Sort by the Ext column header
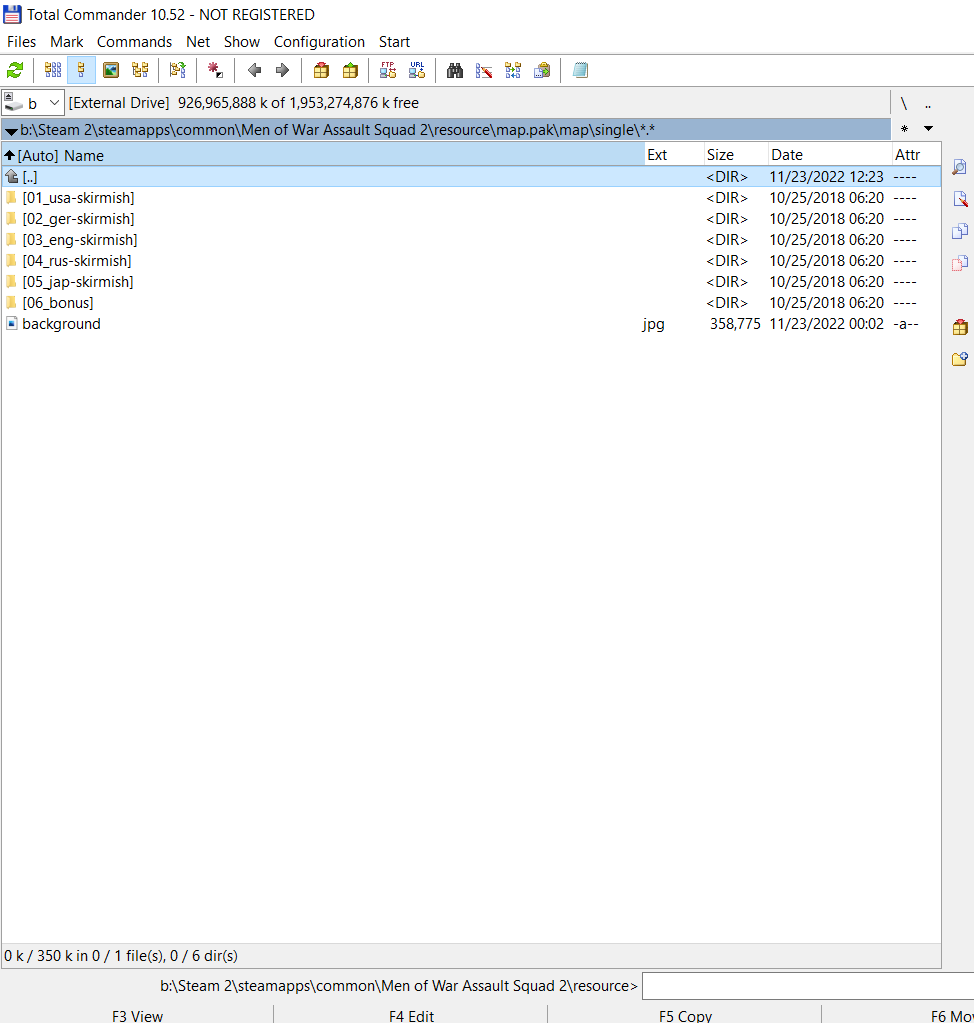The height and width of the screenshot is (1023, 974). (674, 155)
